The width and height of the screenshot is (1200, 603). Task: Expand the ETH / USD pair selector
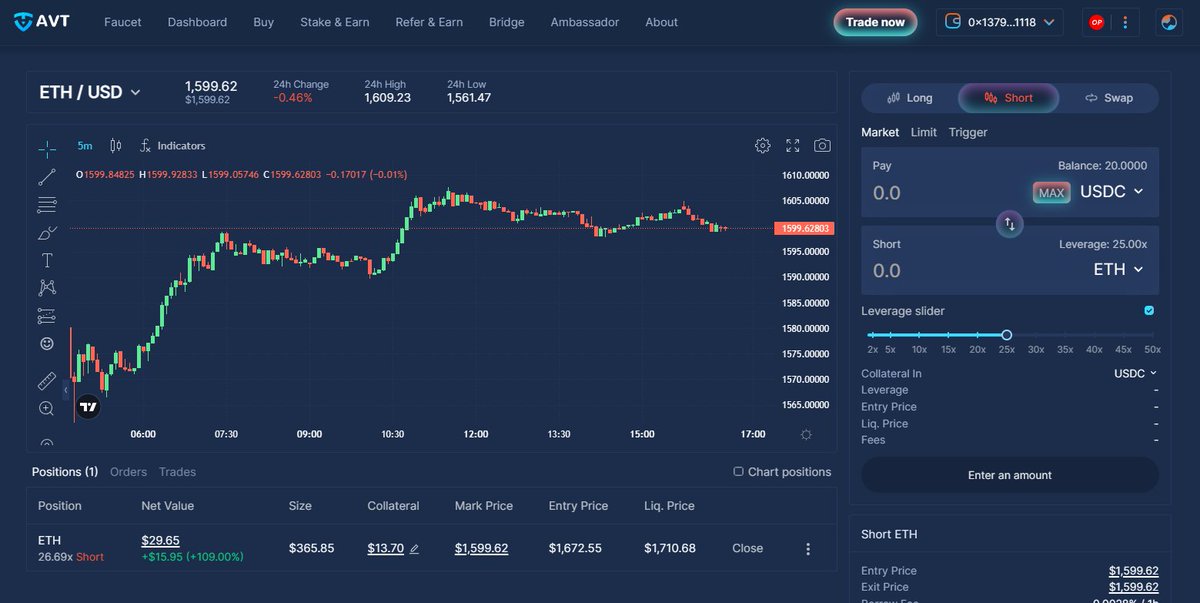coord(90,92)
